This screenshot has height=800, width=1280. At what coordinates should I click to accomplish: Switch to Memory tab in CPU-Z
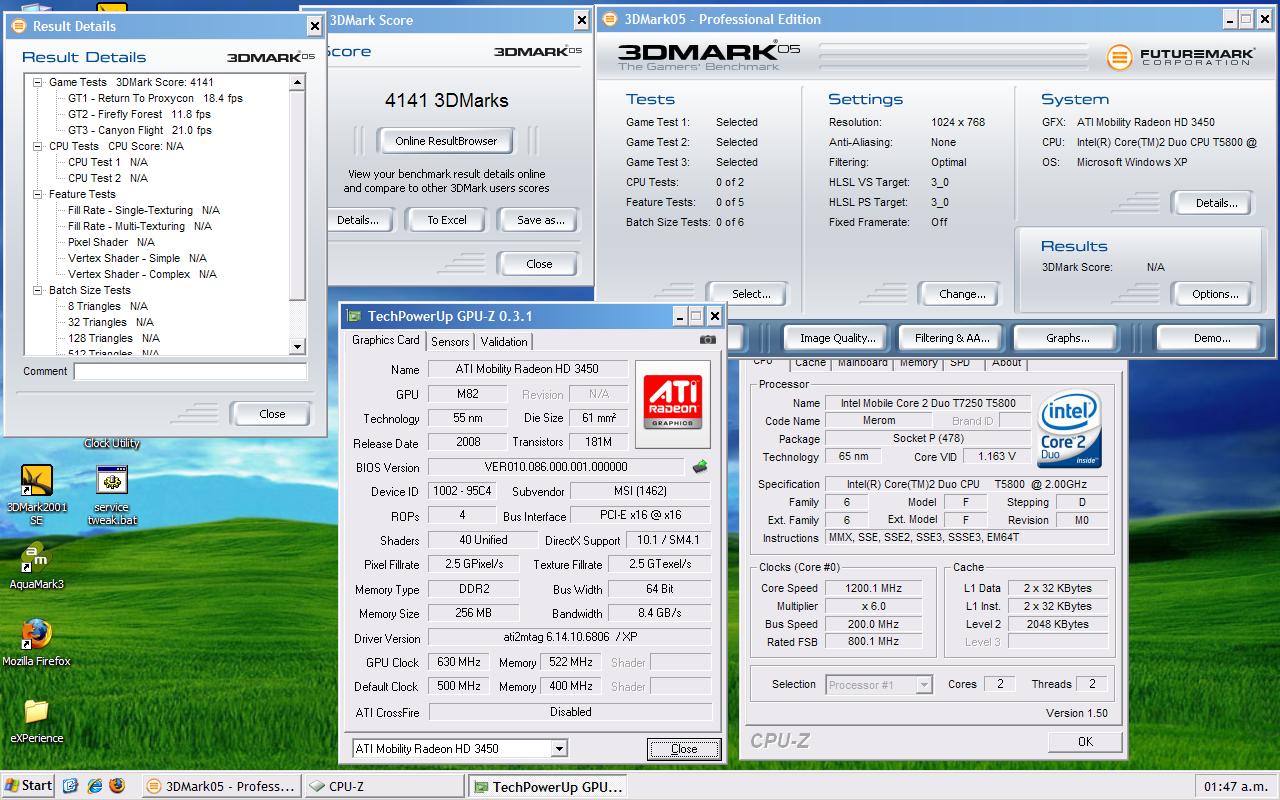pyautogui.click(x=918, y=363)
